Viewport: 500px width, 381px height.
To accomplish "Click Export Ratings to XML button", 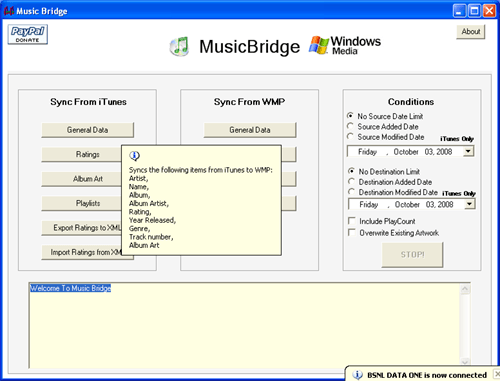I will coord(82,228).
